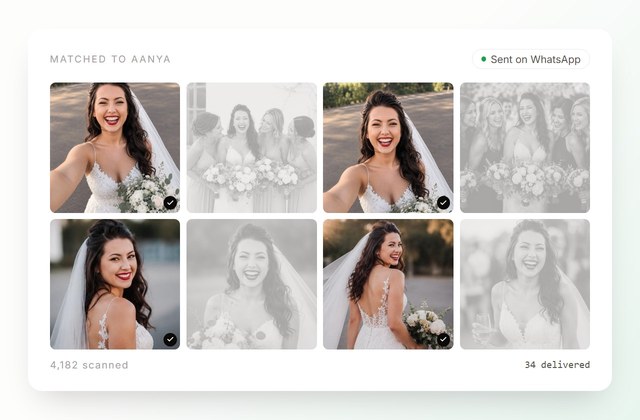Viewport: 640px width, 420px height.
Task: Open the photo showing the lace-back dress
Action: (x=388, y=284)
